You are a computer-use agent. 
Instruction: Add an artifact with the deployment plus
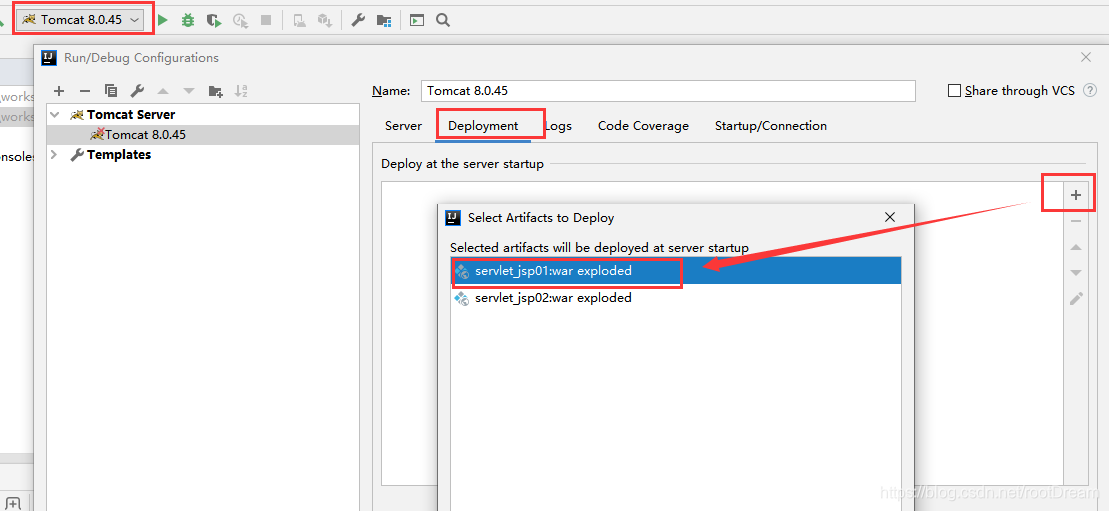[1076, 195]
